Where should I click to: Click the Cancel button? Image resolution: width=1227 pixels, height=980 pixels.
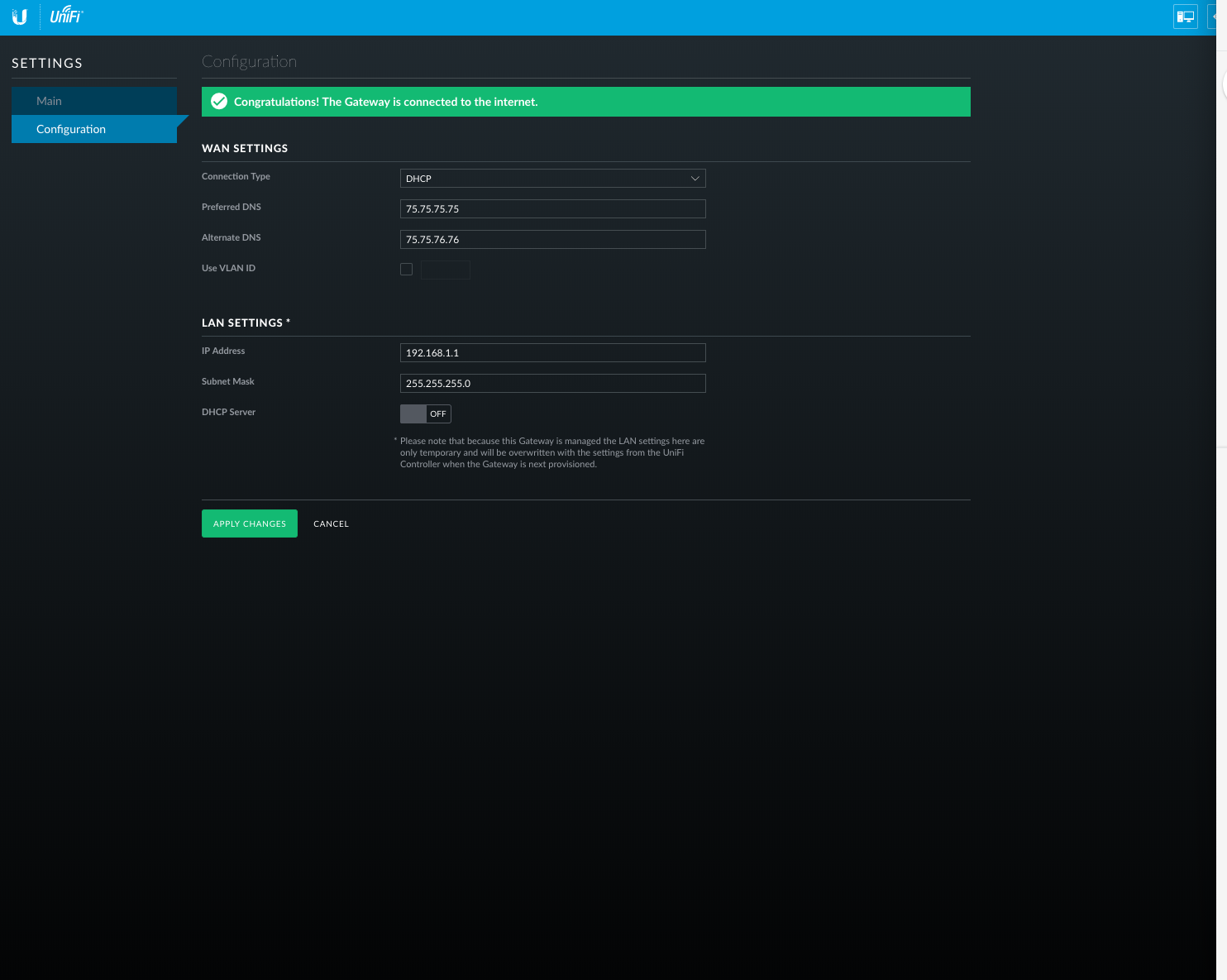click(x=331, y=524)
